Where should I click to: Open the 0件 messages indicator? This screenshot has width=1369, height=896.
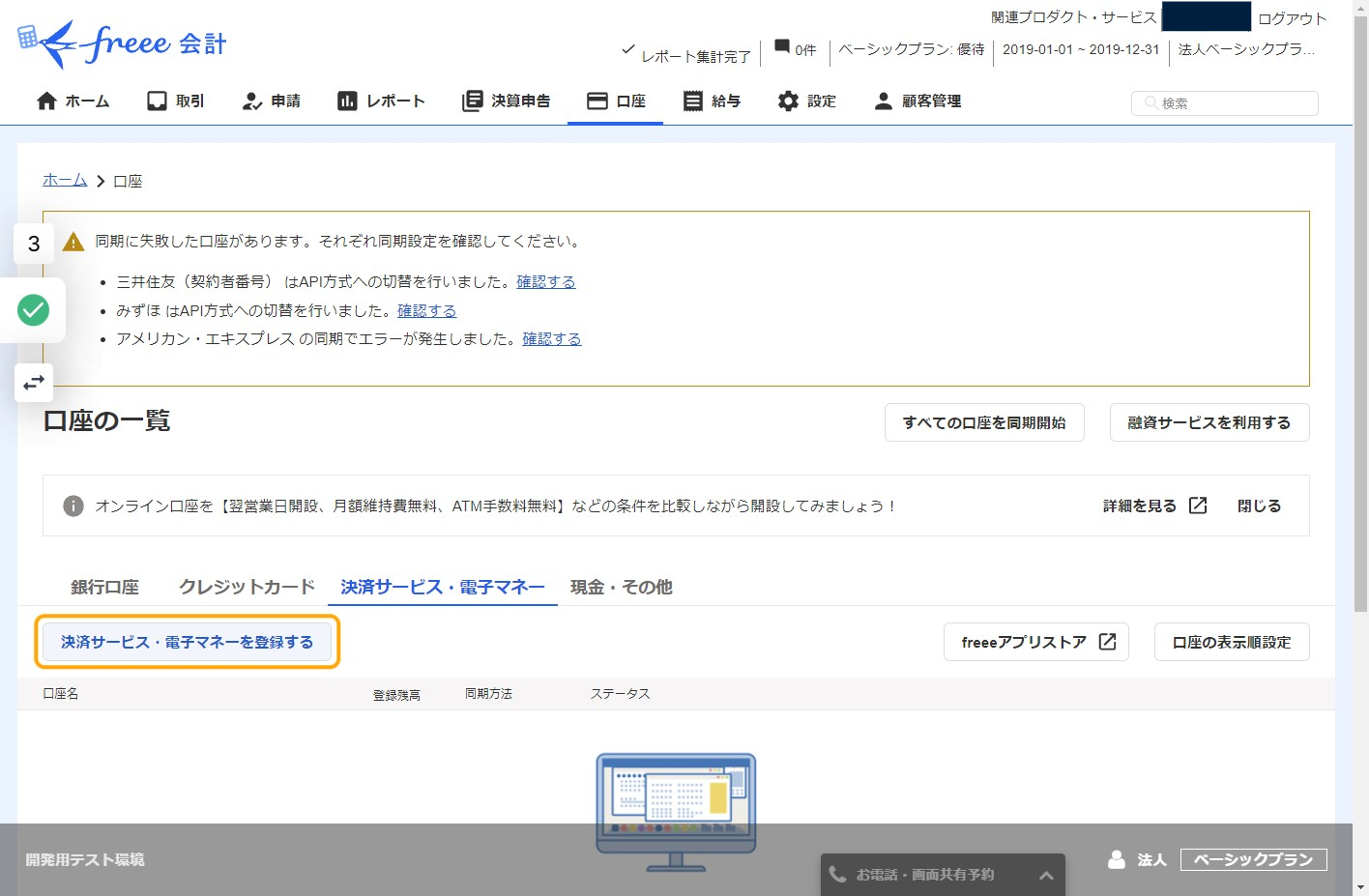tap(795, 48)
